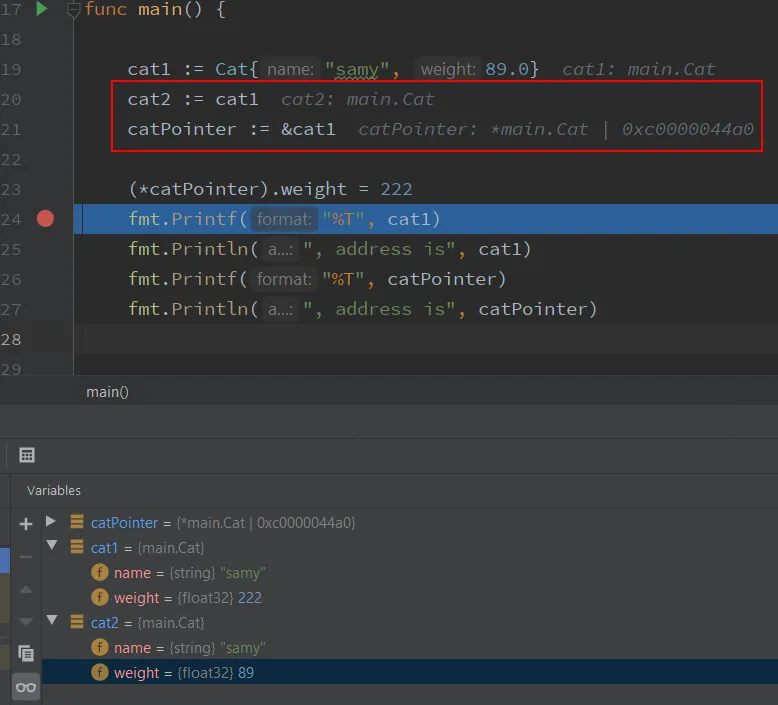Click the Remove Watch minus icon

pos(26,557)
